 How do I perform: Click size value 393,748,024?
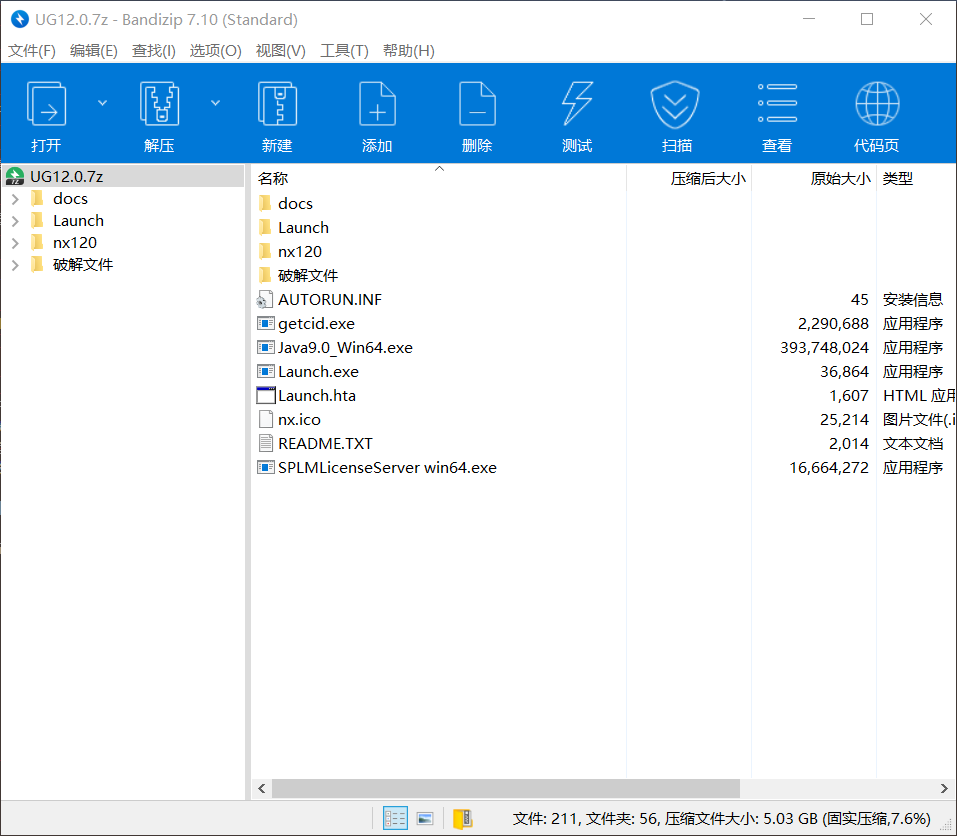(x=824, y=348)
